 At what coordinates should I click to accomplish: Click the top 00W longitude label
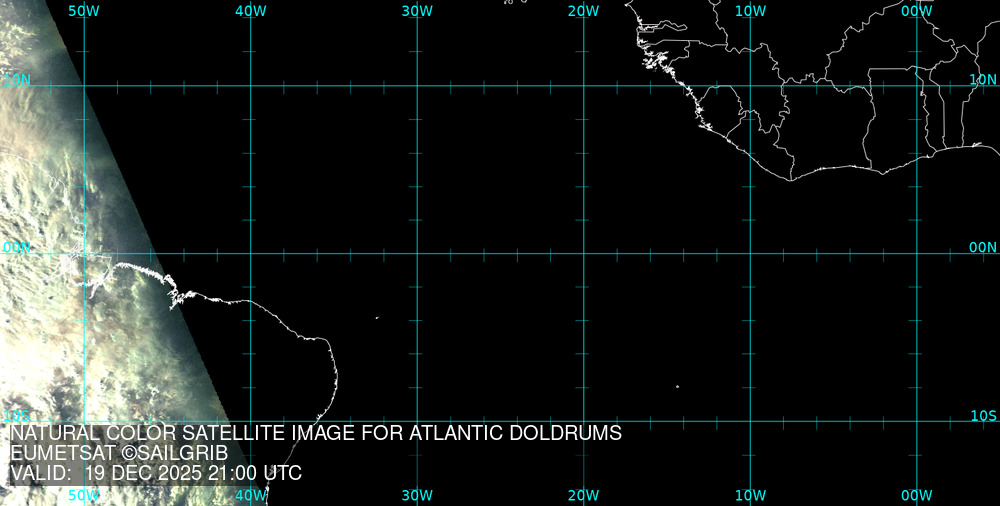click(916, 11)
